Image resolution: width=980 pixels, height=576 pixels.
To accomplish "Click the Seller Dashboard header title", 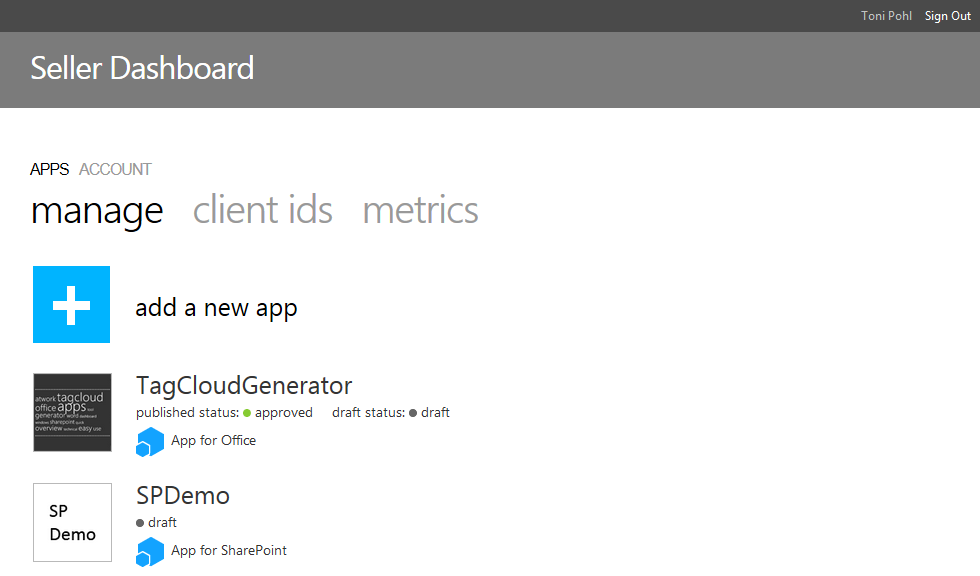I will [x=142, y=69].
